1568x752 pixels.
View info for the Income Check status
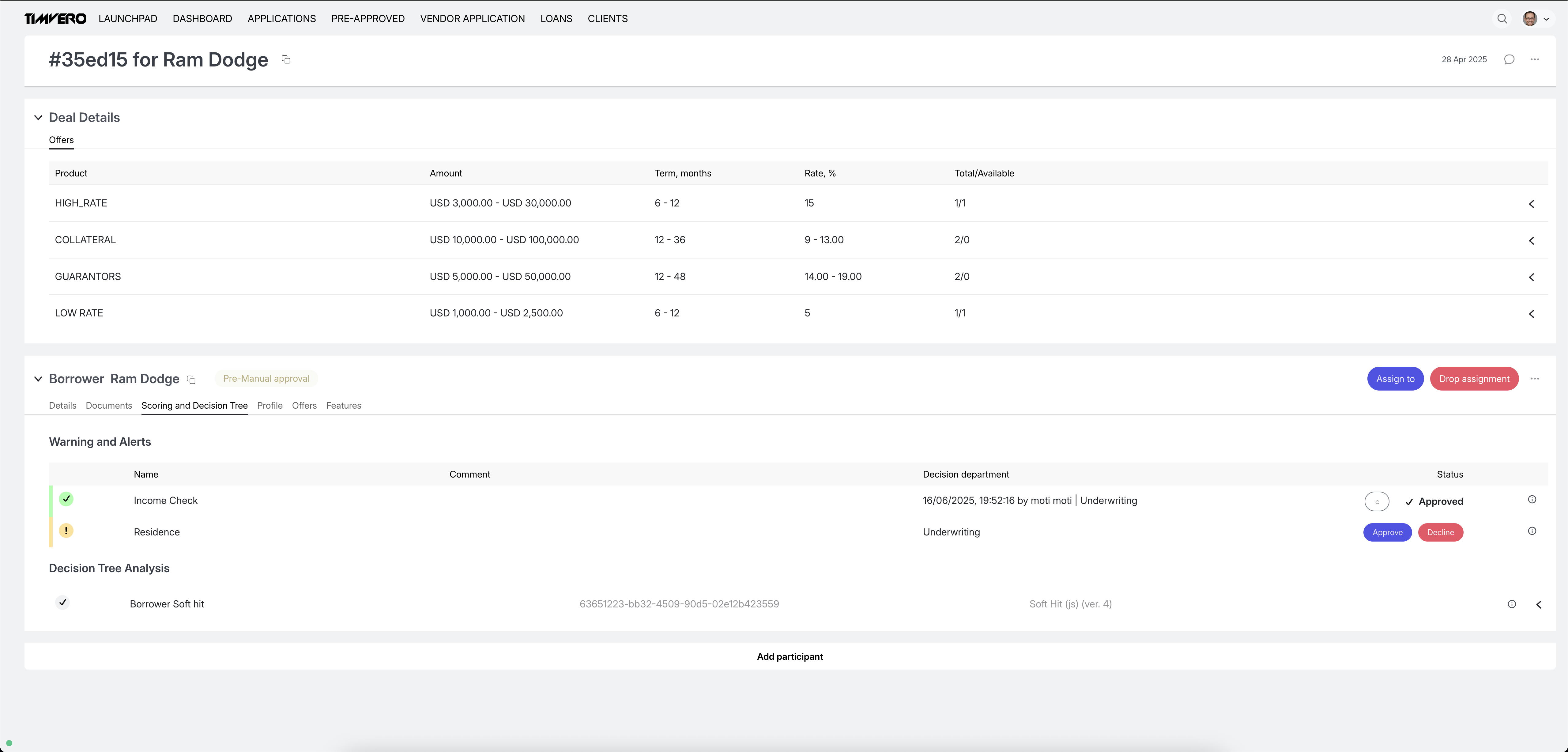[1533, 499]
